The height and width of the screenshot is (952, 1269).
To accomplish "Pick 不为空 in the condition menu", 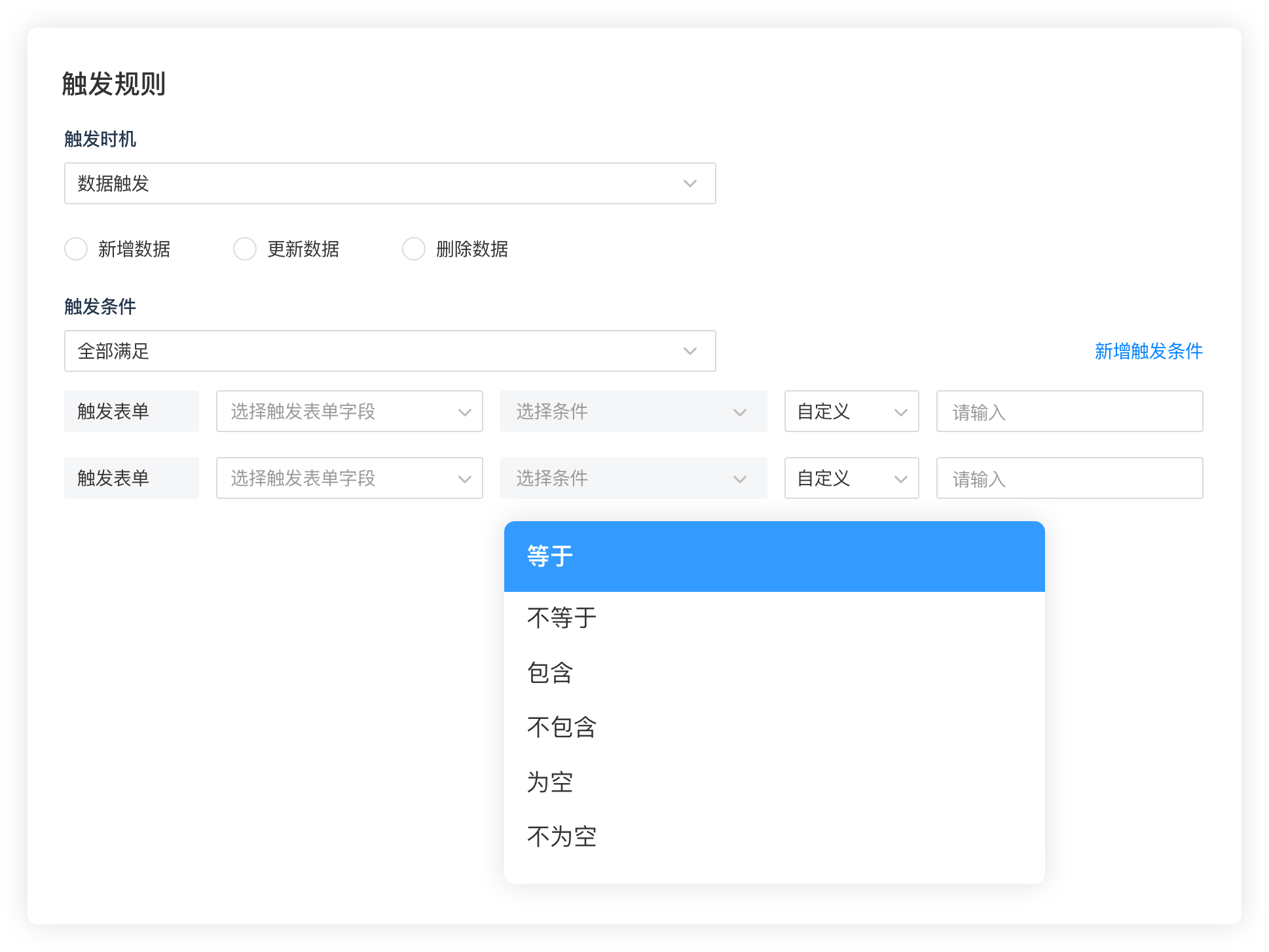I will pos(774,836).
